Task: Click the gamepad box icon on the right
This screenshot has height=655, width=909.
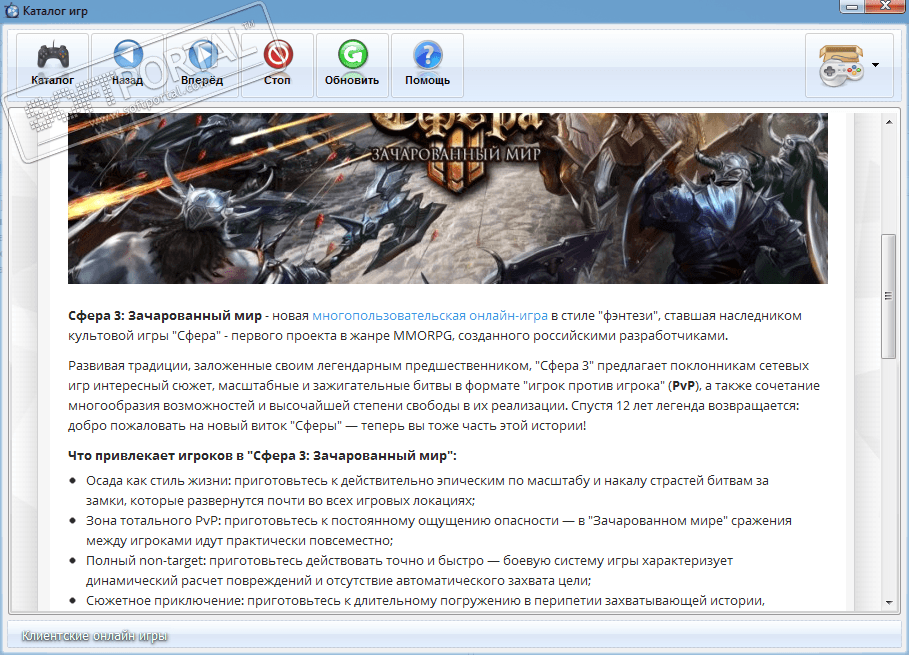Action: [x=841, y=66]
